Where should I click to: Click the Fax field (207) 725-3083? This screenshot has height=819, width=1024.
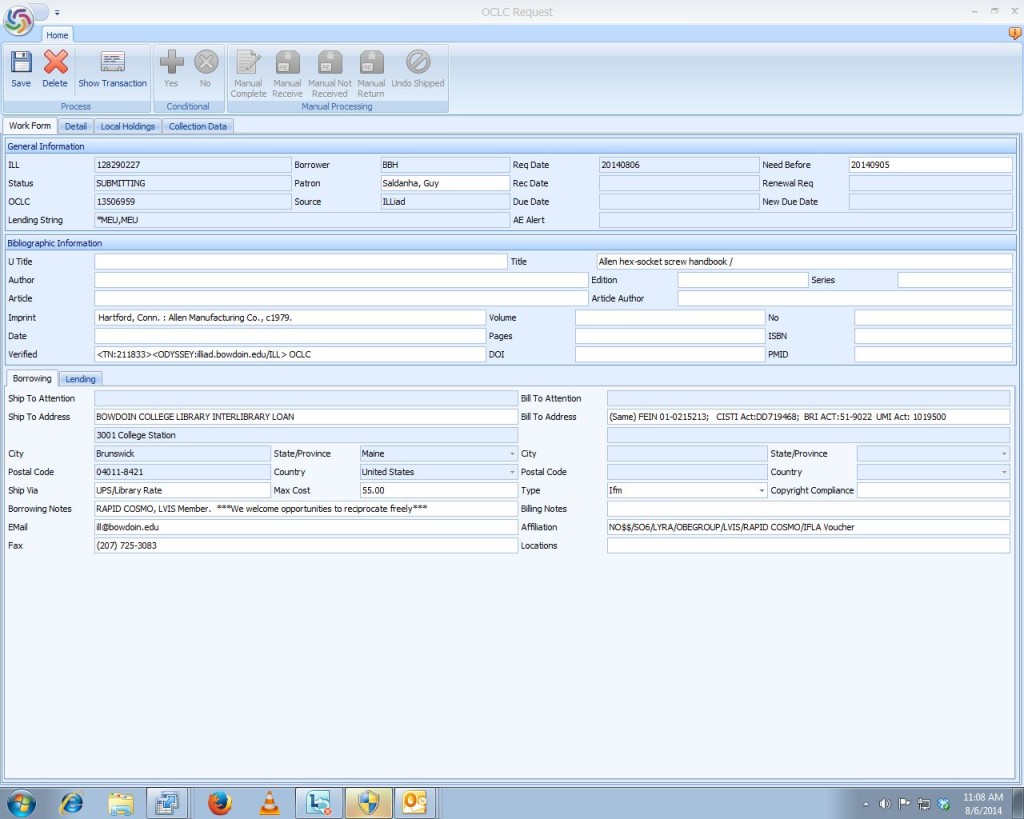click(306, 545)
